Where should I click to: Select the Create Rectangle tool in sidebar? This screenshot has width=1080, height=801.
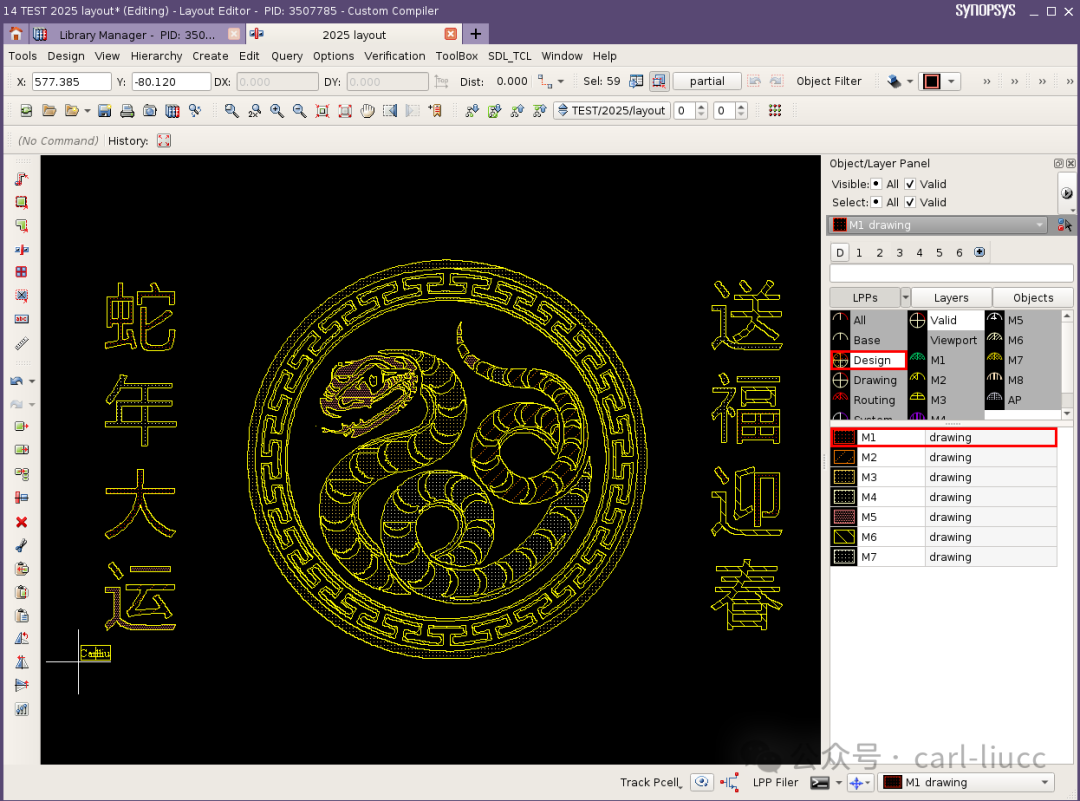coord(21,202)
